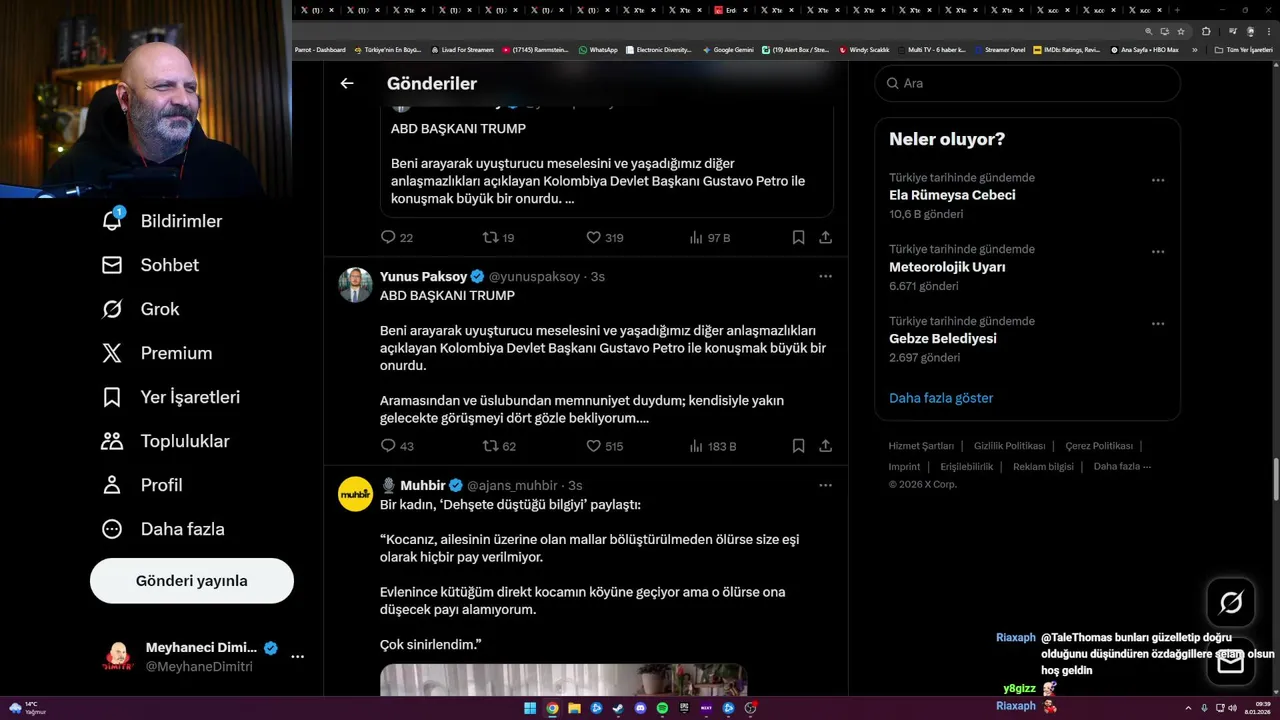Expand Daha fazla menu in sidebar
Screen dimensions: 1280x720
click(163, 529)
